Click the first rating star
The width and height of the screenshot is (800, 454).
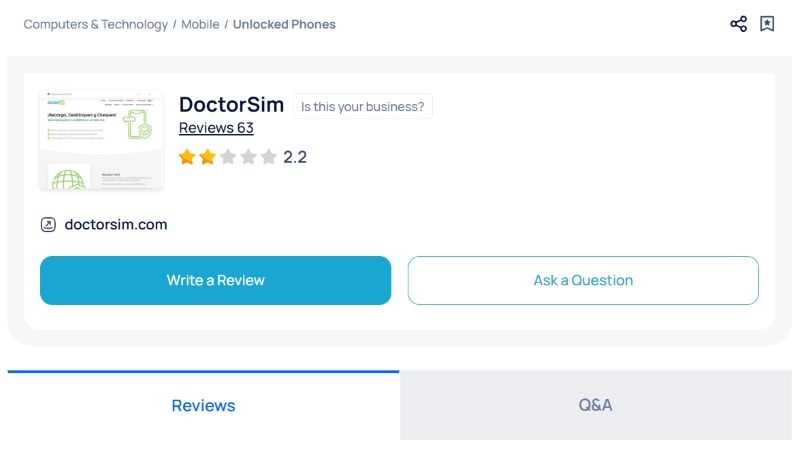[187, 157]
